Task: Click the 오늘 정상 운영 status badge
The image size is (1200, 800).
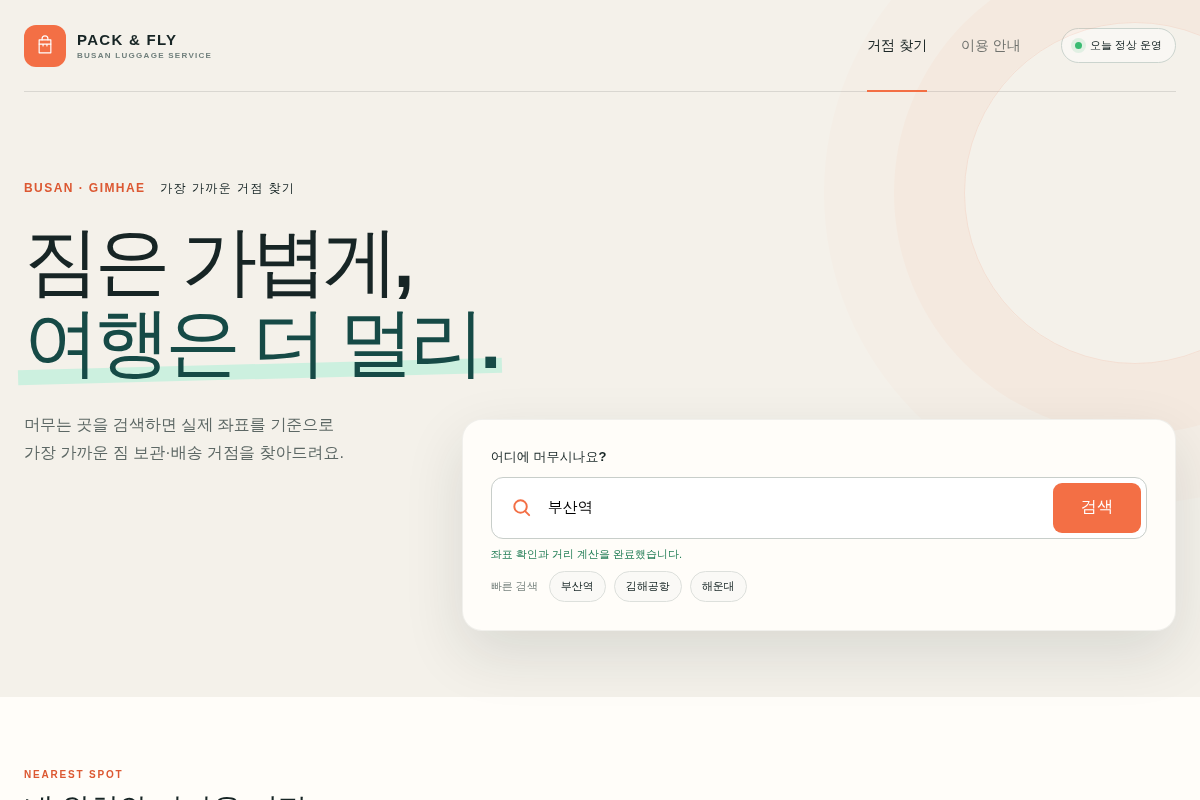Action: coord(1118,46)
